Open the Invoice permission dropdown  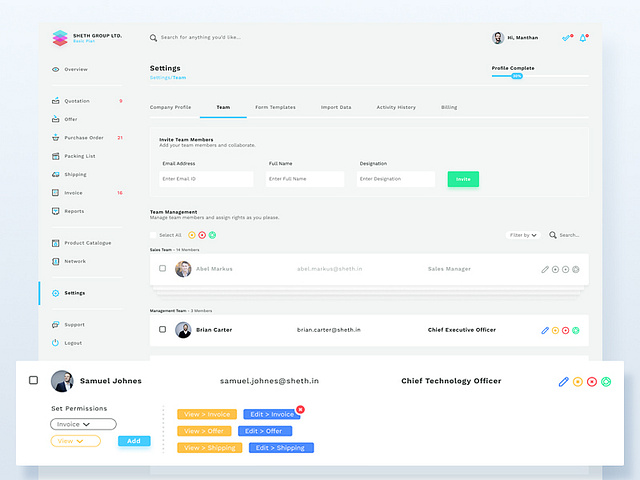[83, 424]
